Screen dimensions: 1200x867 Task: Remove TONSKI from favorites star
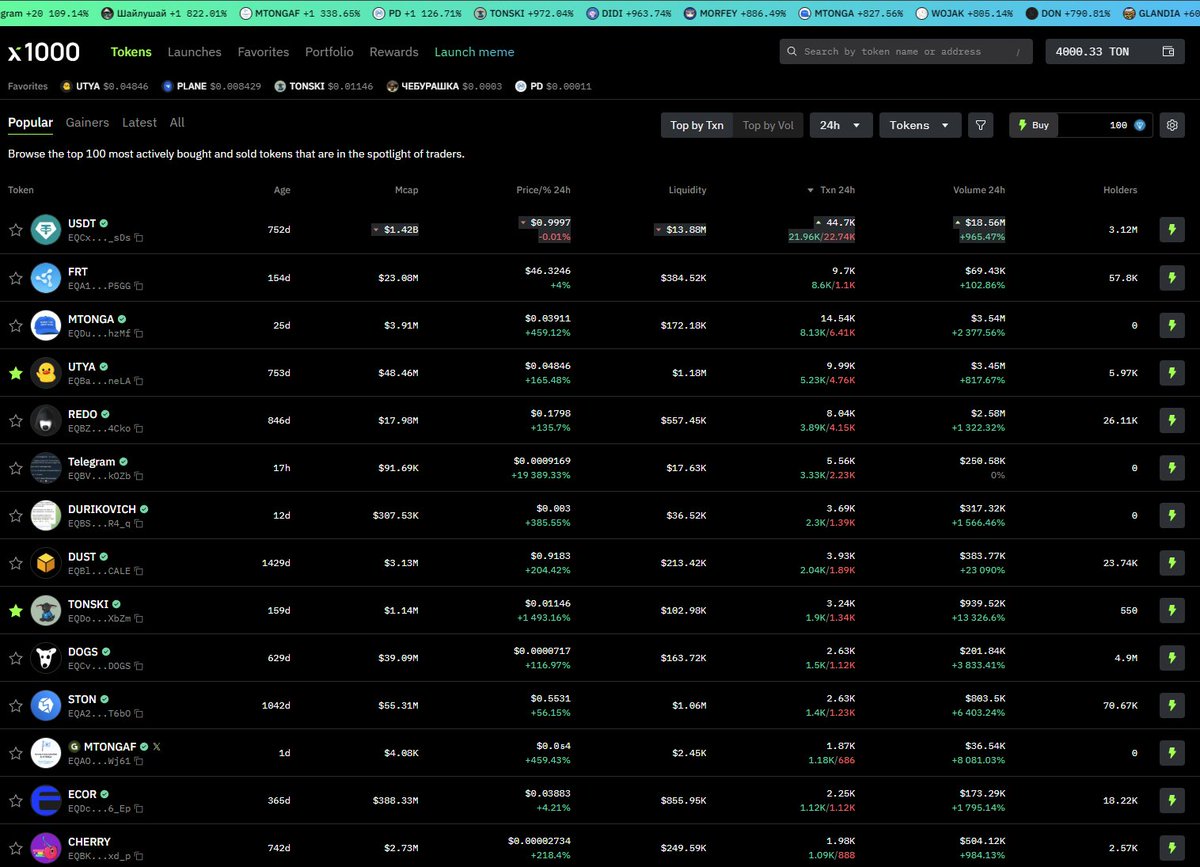click(x=15, y=610)
